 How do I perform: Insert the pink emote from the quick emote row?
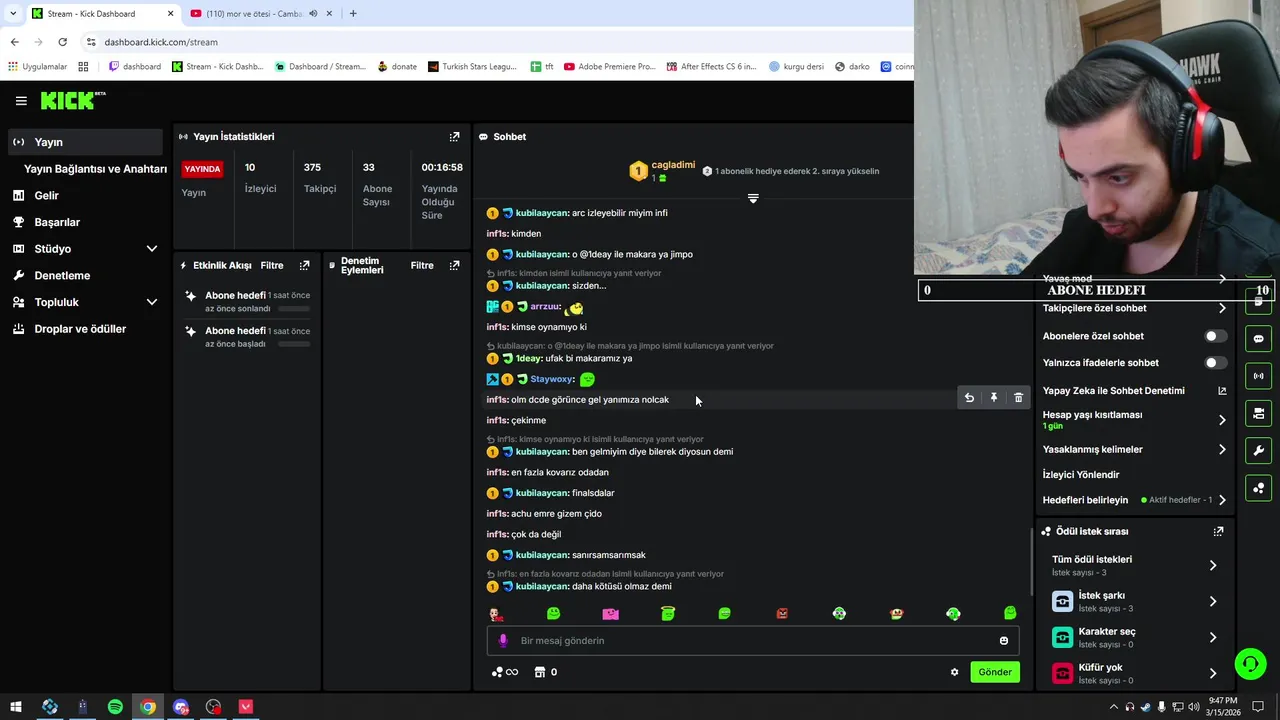610,613
